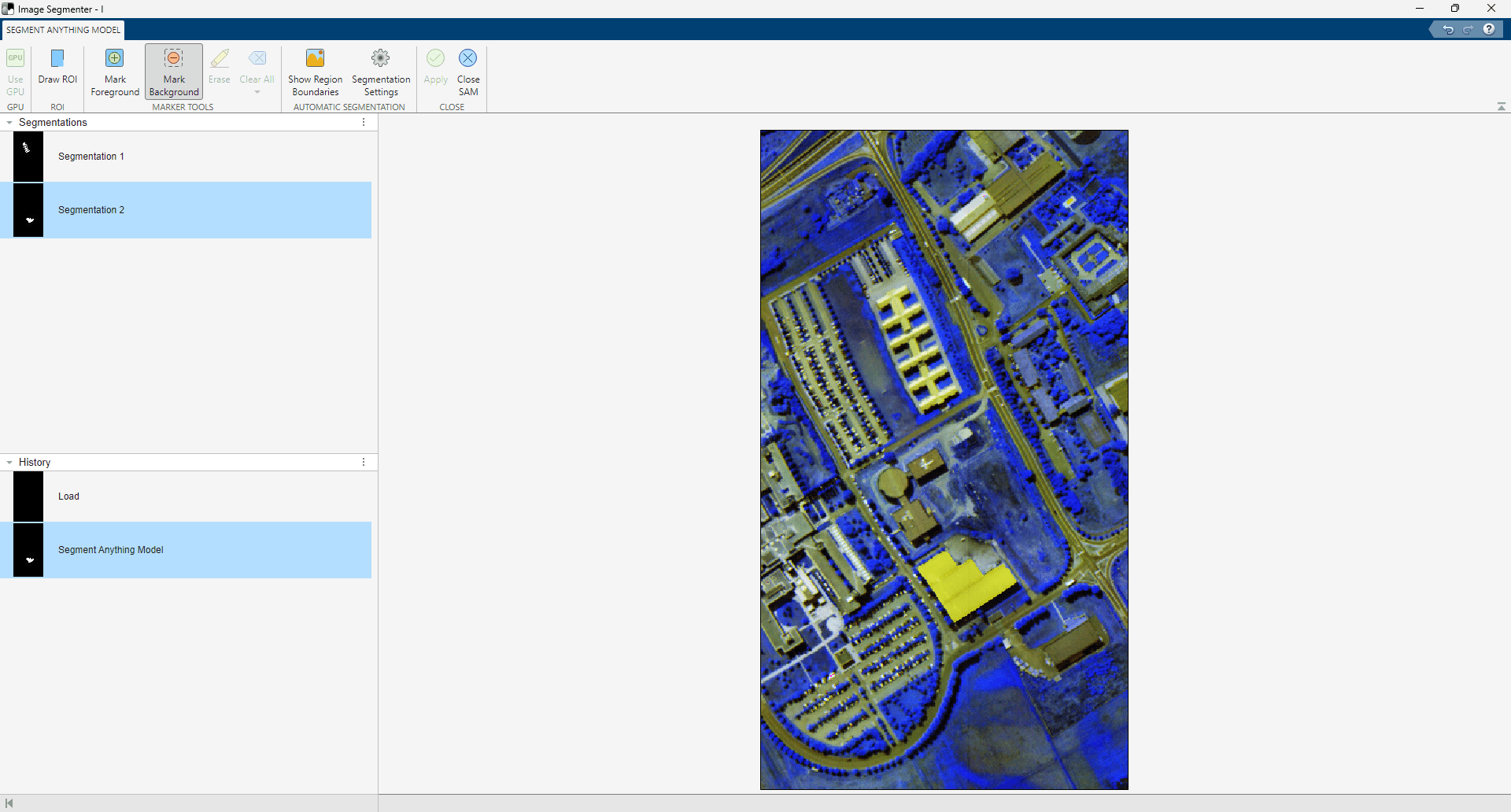Apply the current segmentation
1511x812 pixels.
tap(435, 70)
